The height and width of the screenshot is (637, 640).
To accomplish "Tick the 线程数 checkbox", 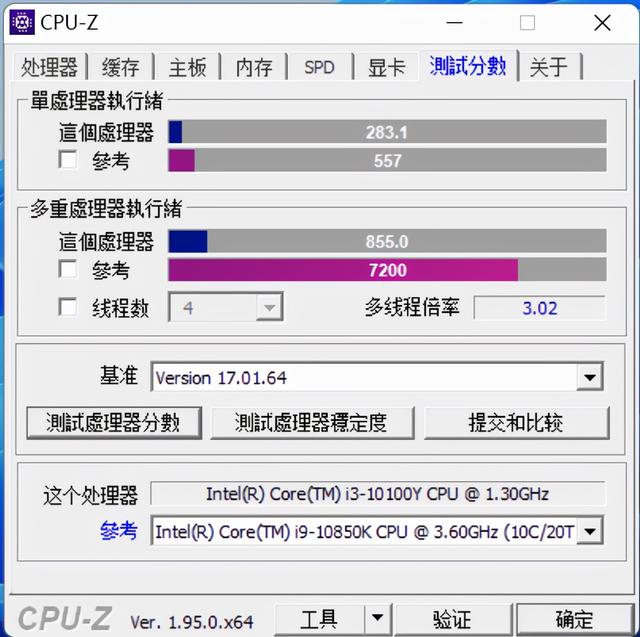I will (67, 307).
